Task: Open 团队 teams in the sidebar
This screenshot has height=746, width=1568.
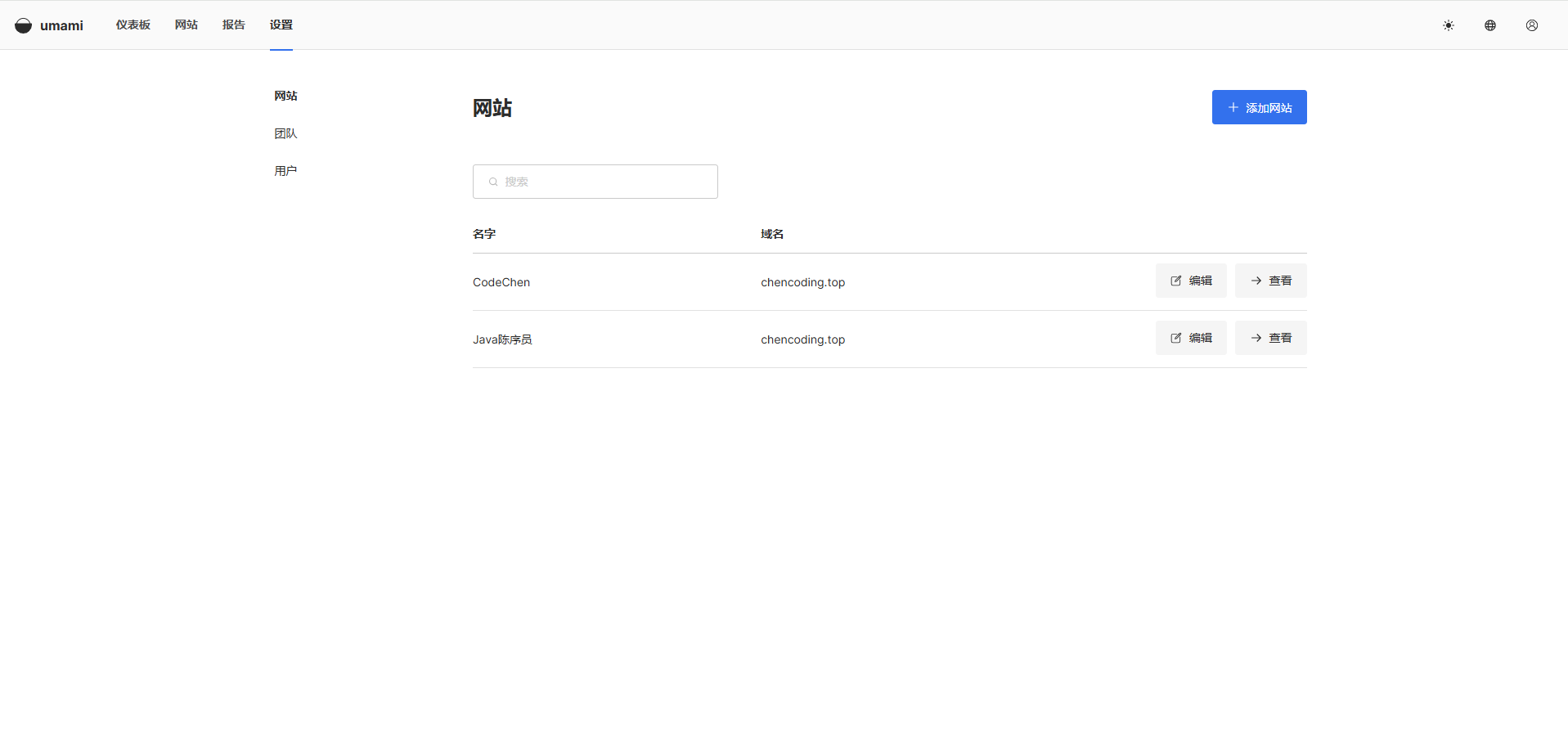Action: [285, 133]
